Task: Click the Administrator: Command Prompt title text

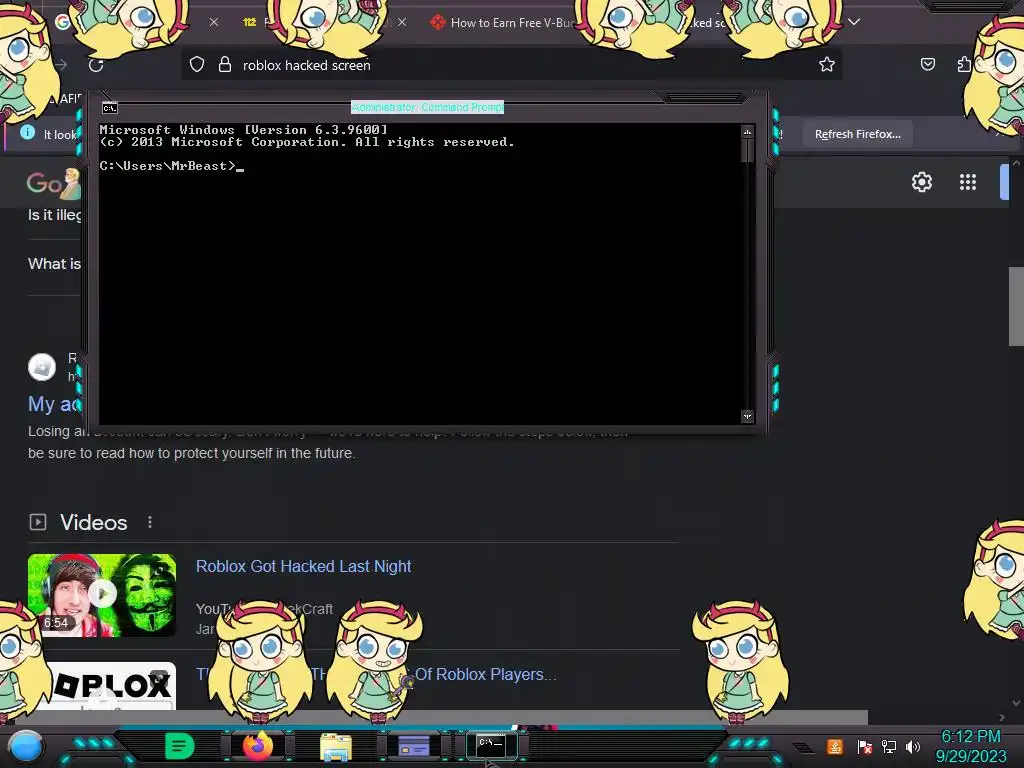Action: point(427,107)
